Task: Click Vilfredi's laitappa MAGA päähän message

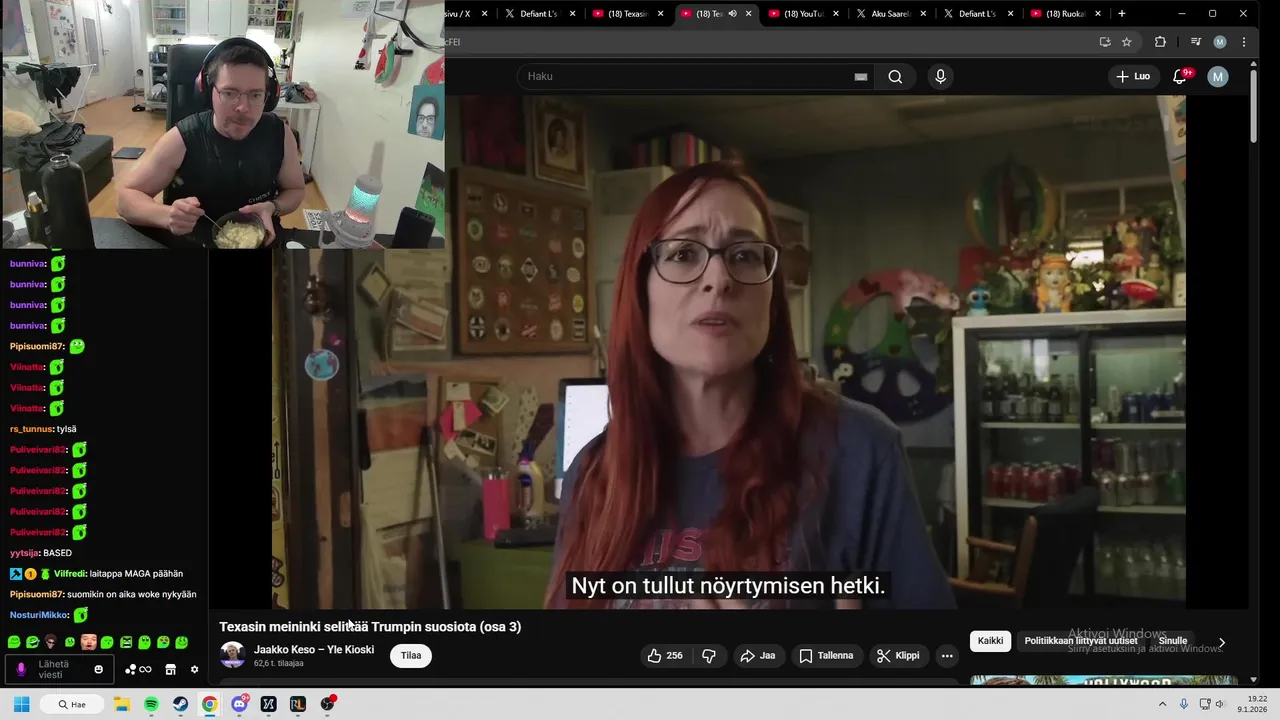Action: coord(96,574)
